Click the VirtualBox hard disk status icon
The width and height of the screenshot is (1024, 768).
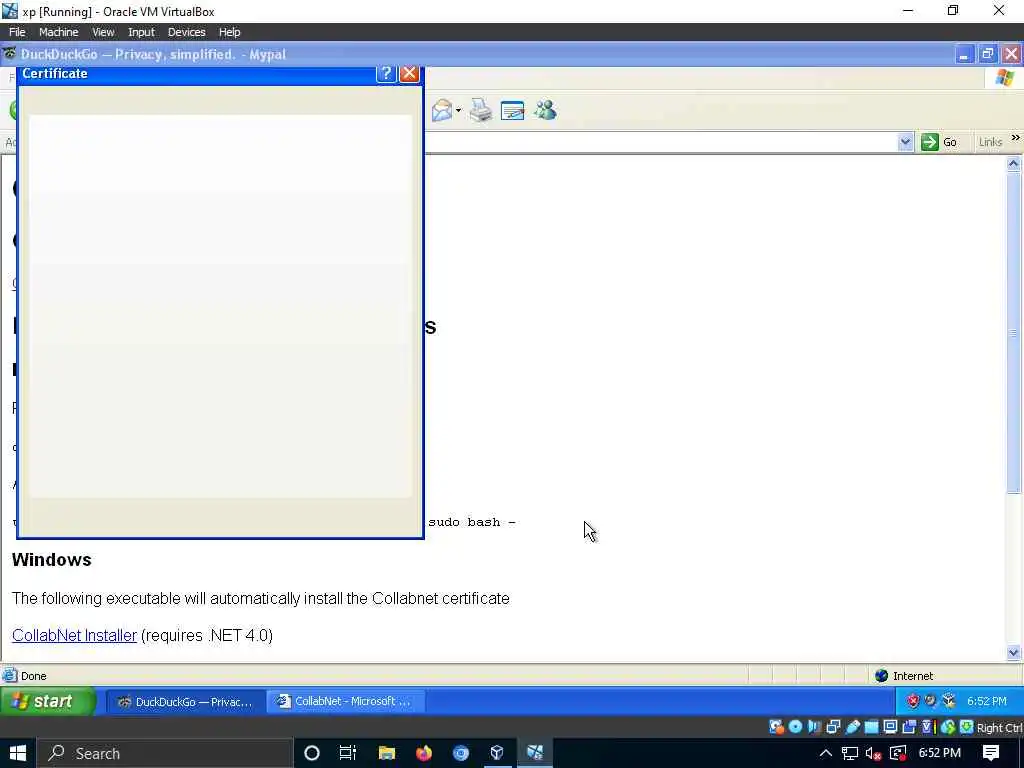[776, 727]
